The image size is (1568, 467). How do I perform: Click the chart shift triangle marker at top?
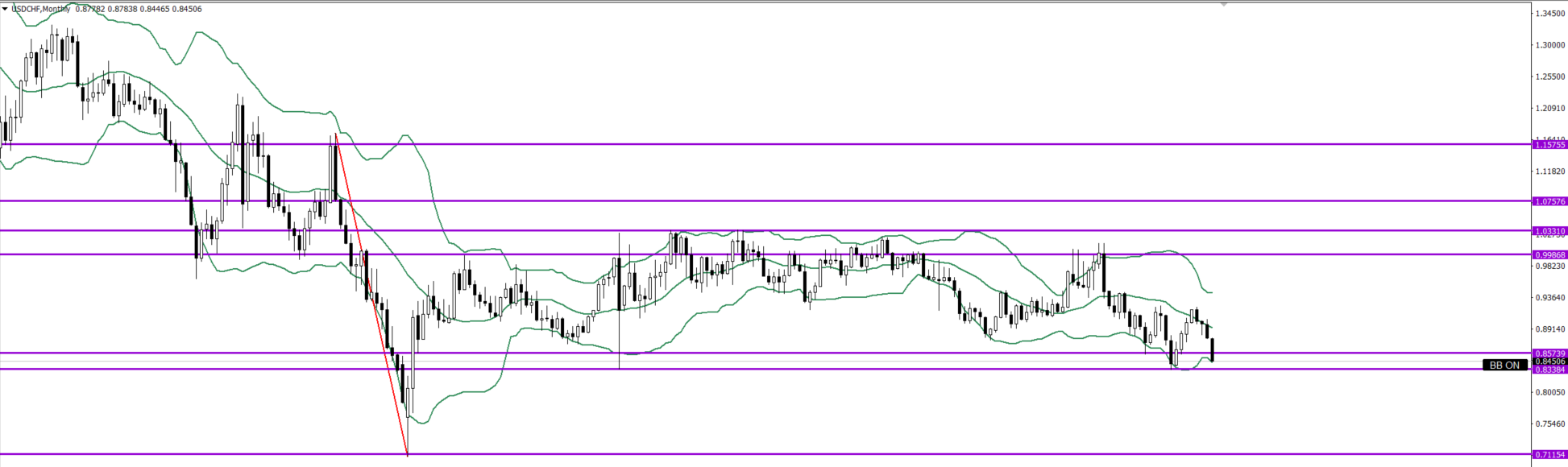click(x=1224, y=5)
